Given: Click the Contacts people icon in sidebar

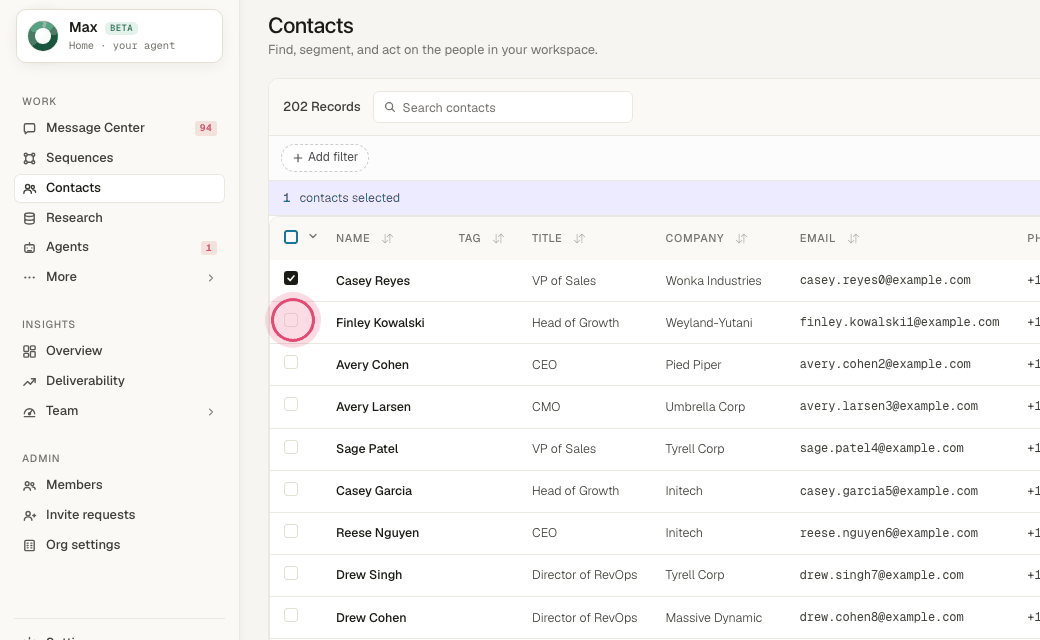Looking at the screenshot, I should pyautogui.click(x=29, y=188).
